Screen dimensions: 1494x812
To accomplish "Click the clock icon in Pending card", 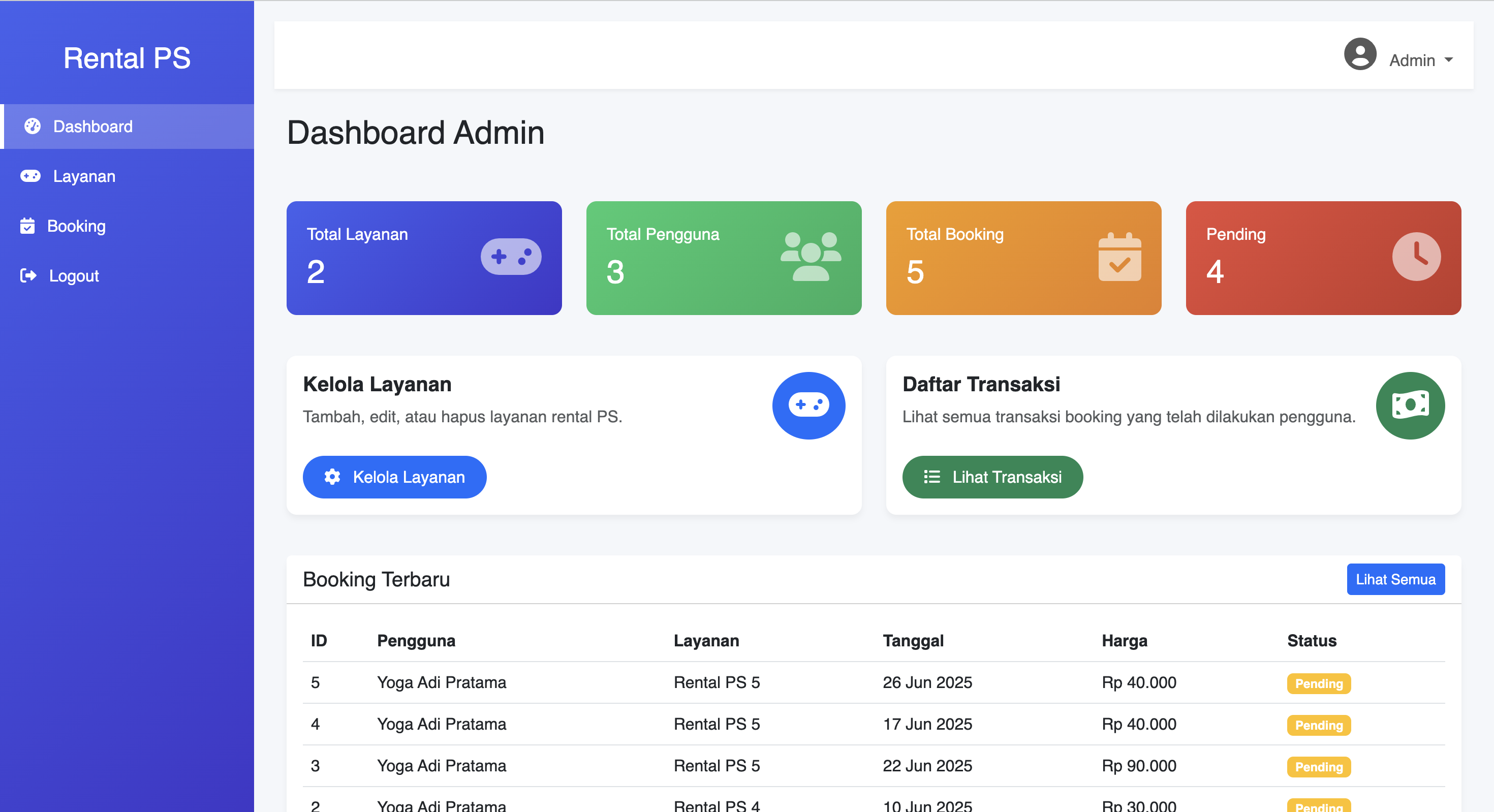I will pos(1416,257).
